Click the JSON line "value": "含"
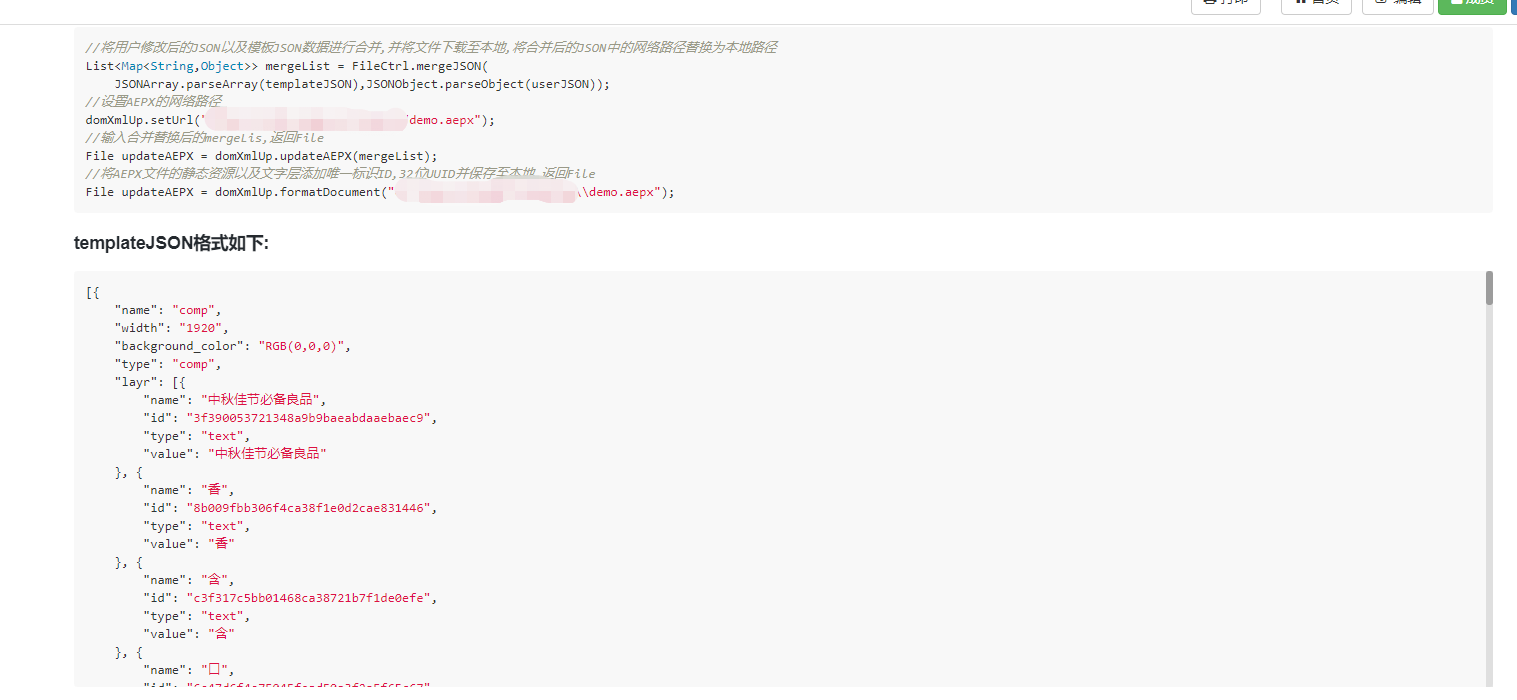1517x700 pixels. click(x=189, y=634)
